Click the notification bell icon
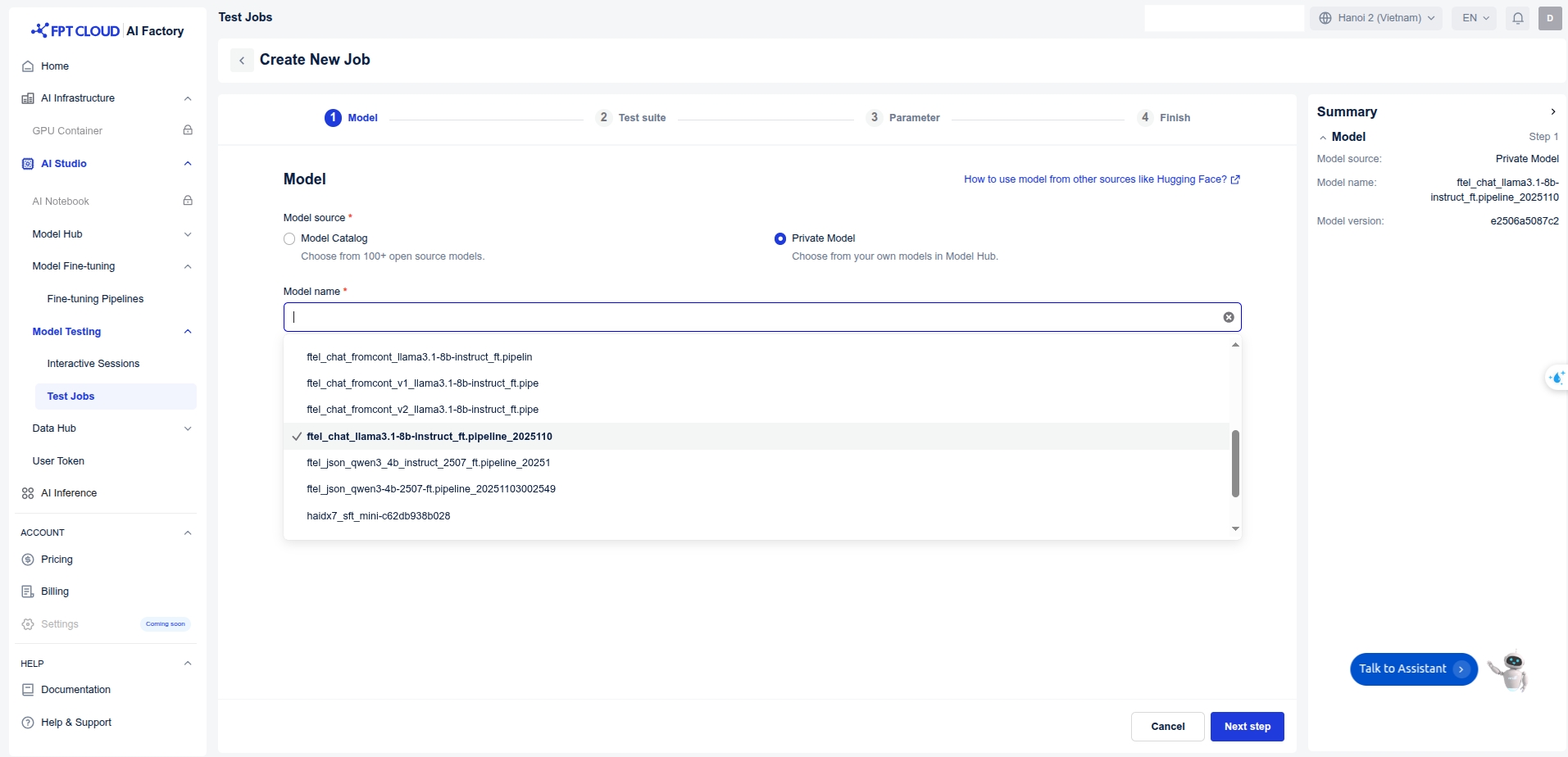 [x=1517, y=18]
